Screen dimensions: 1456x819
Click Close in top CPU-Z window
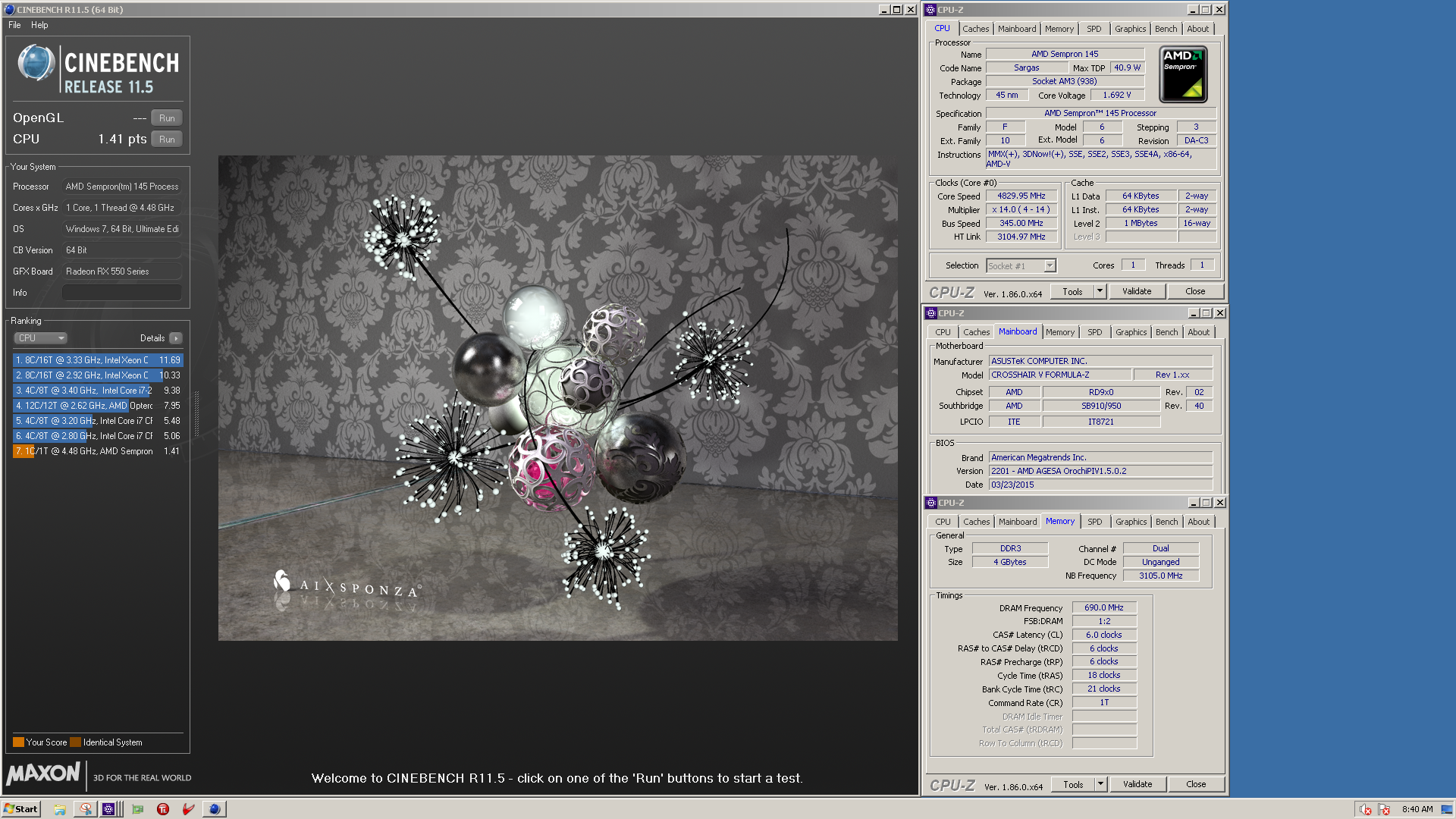point(1195,291)
